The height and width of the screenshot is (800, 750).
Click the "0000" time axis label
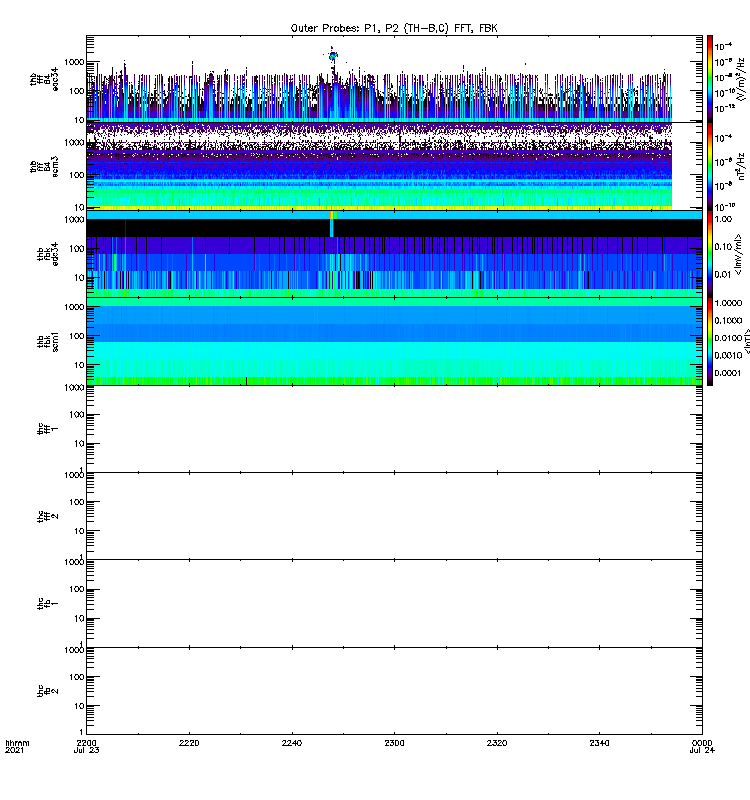coord(702,743)
